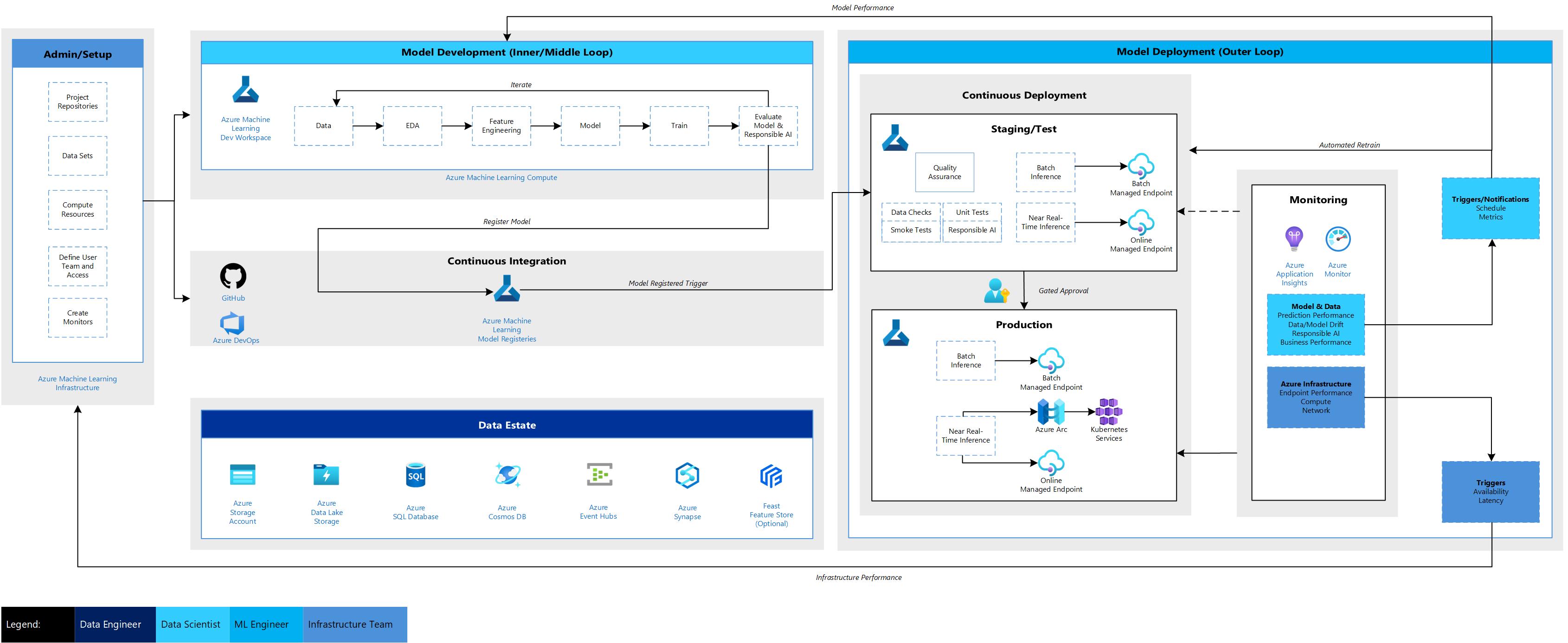Click the Azure Application Insights lightbulb icon
This screenshot has height=643, width=1568.
[x=1294, y=238]
